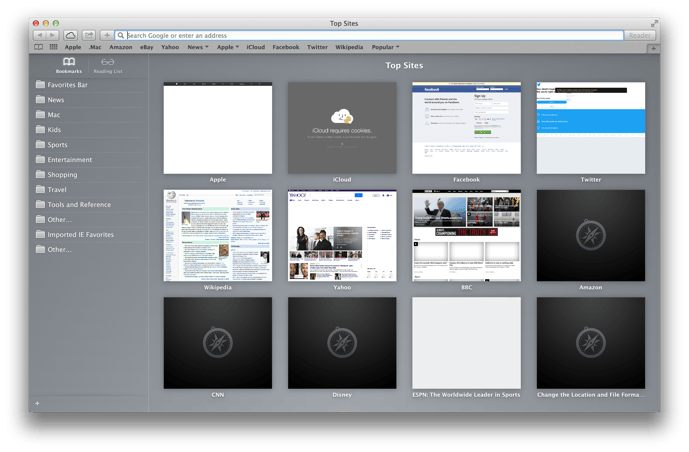Click the new tab plus button at right
This screenshot has height=452, width=689.
pyautogui.click(x=653, y=49)
